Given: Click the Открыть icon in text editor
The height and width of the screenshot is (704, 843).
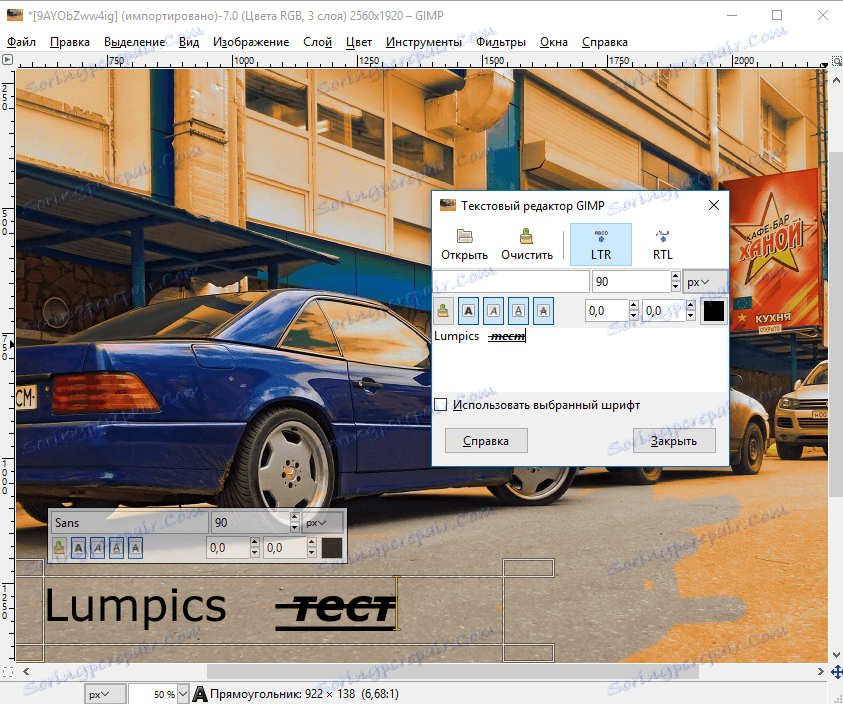Looking at the screenshot, I should coord(464,244).
